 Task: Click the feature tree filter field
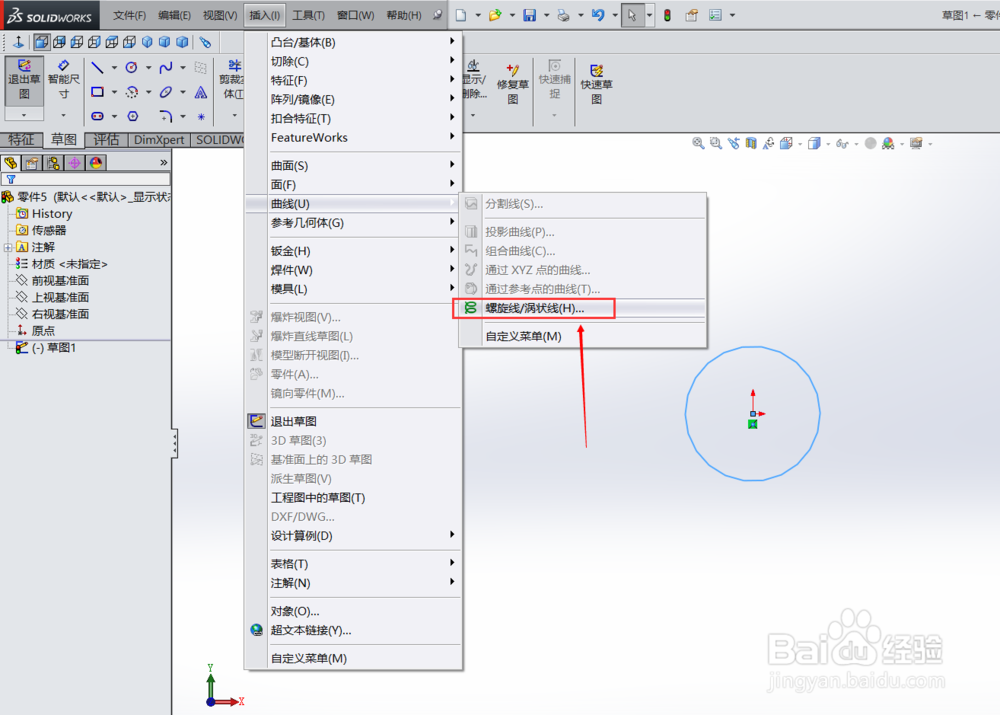[86, 179]
